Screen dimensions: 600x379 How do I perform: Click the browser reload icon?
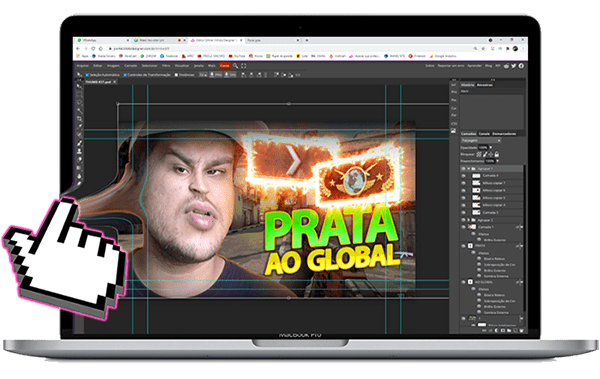point(93,49)
